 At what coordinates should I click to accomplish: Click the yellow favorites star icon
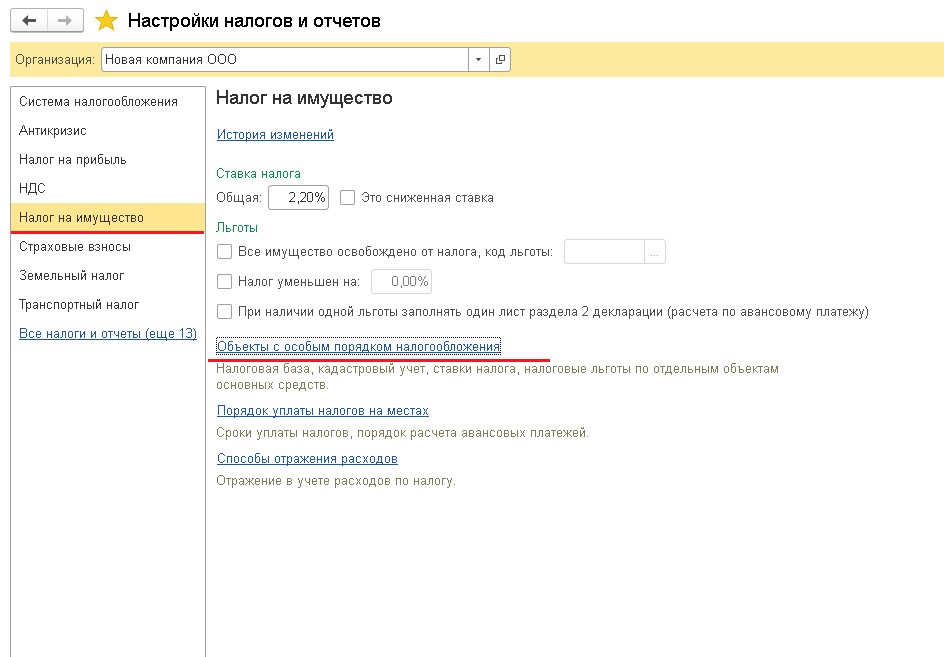point(106,20)
